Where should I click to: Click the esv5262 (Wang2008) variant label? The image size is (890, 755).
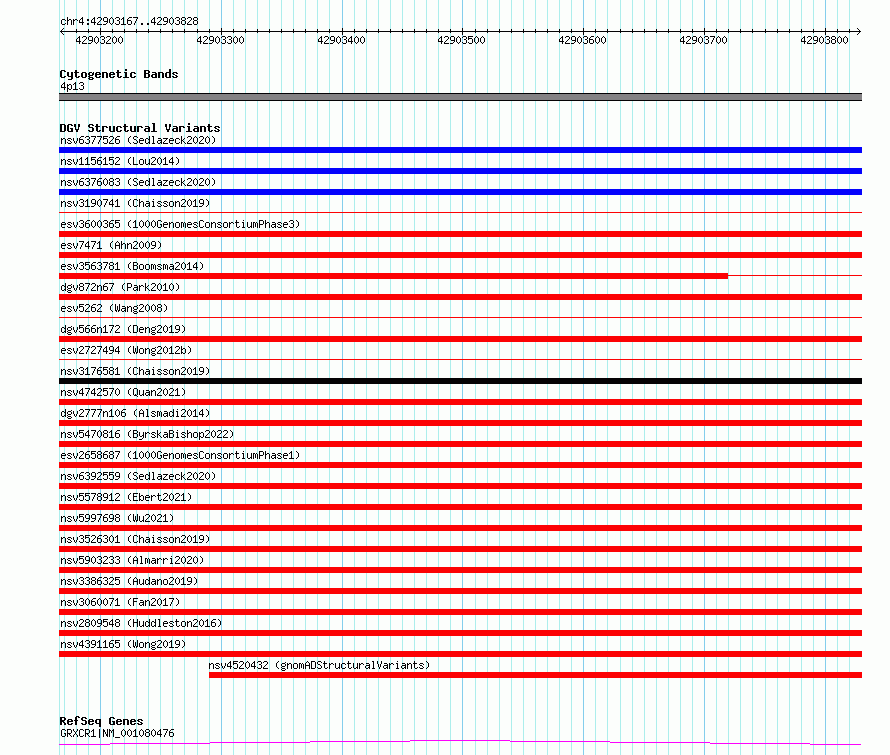click(114, 308)
